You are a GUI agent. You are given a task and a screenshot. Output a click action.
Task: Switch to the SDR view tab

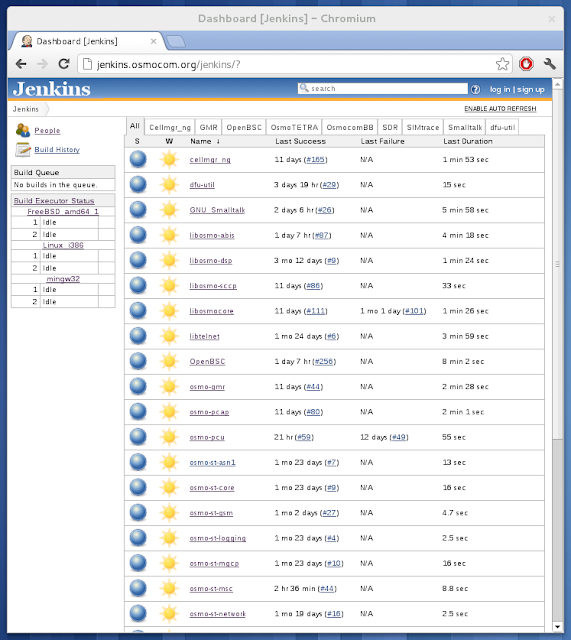[390, 127]
